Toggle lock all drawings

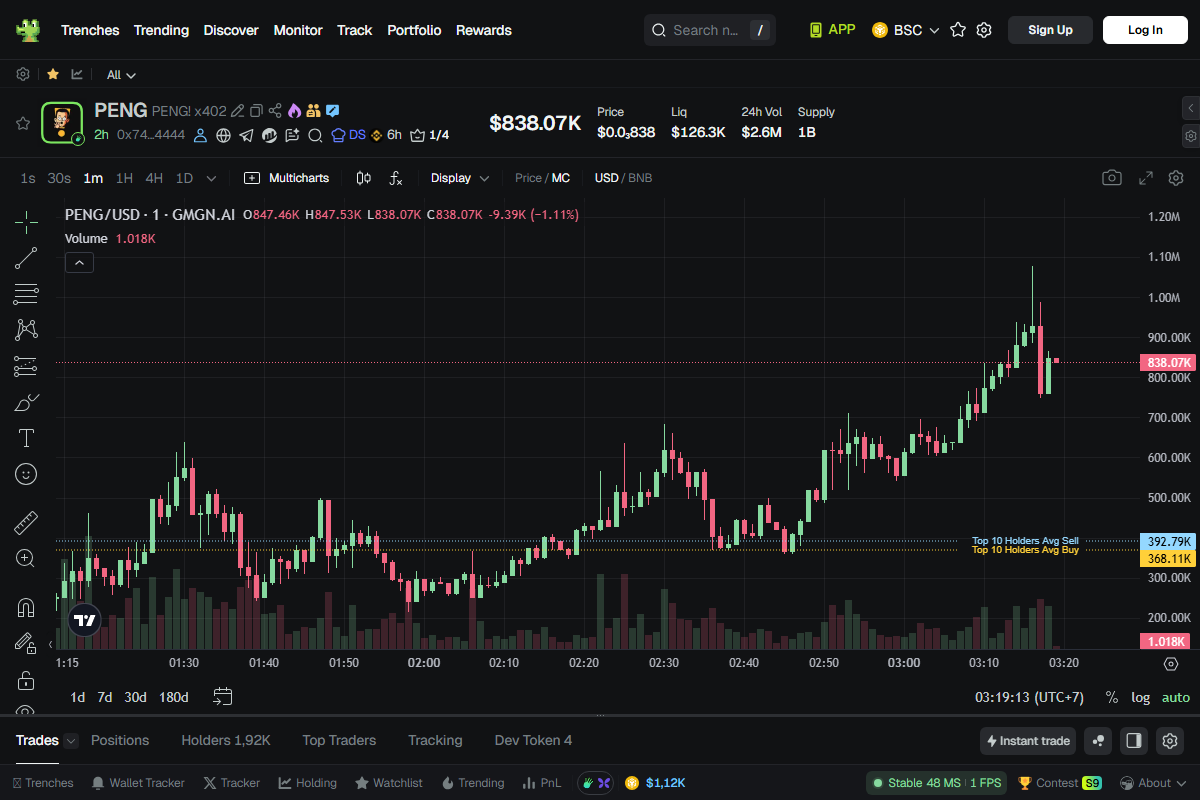(26, 681)
